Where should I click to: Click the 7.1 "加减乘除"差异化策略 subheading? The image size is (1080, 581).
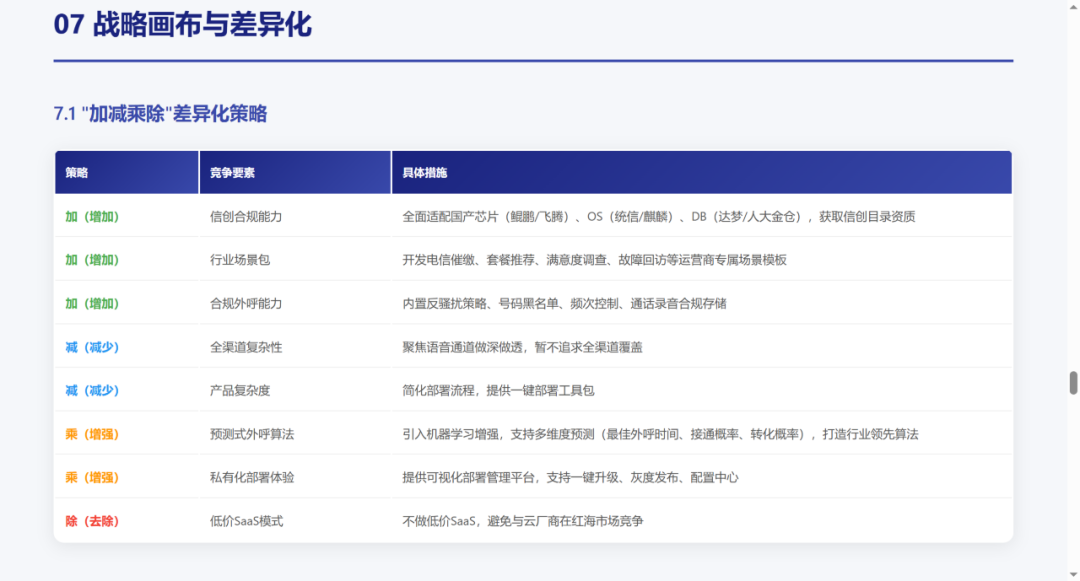[160, 114]
